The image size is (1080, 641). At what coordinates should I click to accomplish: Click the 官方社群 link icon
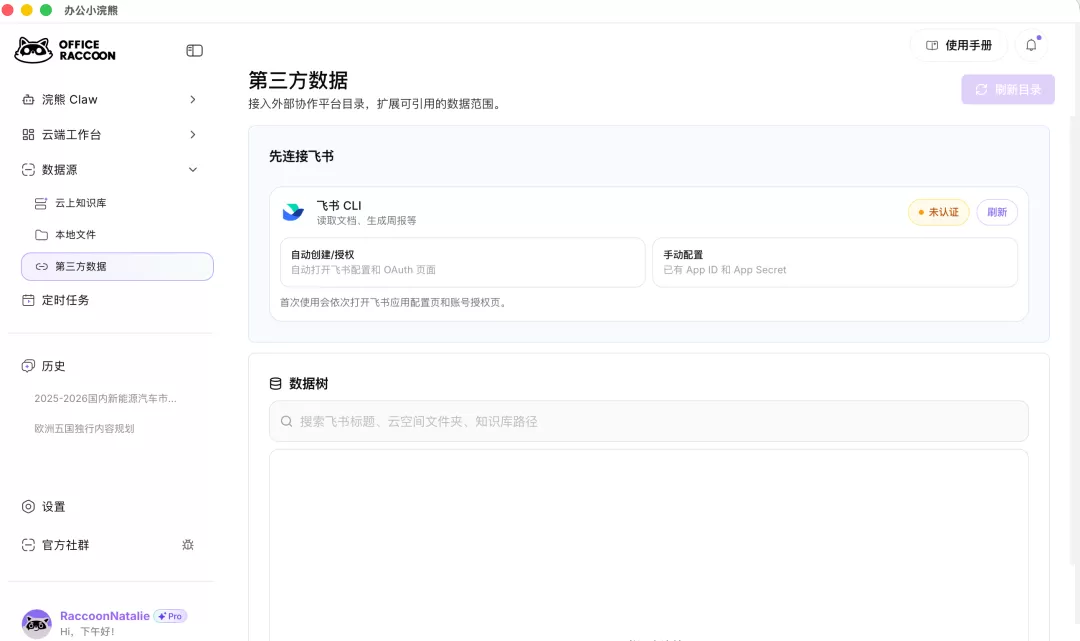point(28,545)
